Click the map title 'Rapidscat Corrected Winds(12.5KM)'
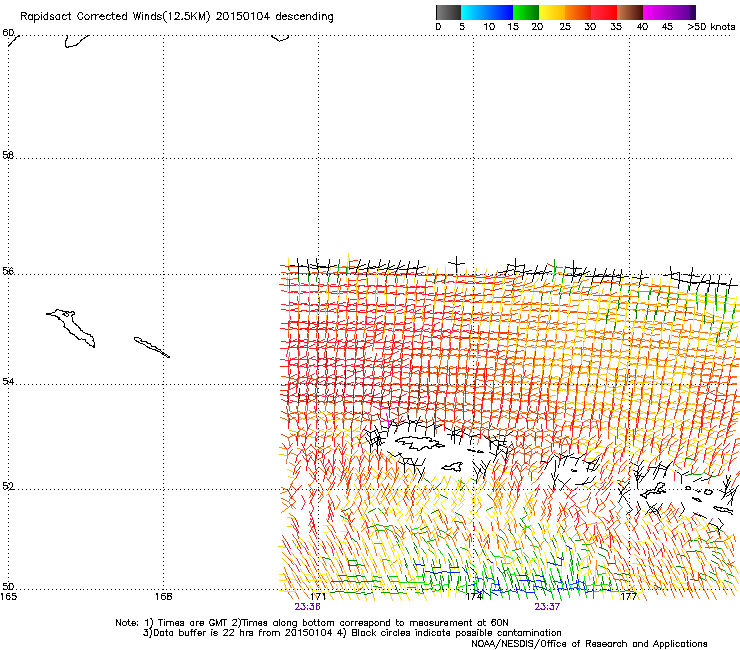Screen dimensions: 740x650 tap(115, 17)
